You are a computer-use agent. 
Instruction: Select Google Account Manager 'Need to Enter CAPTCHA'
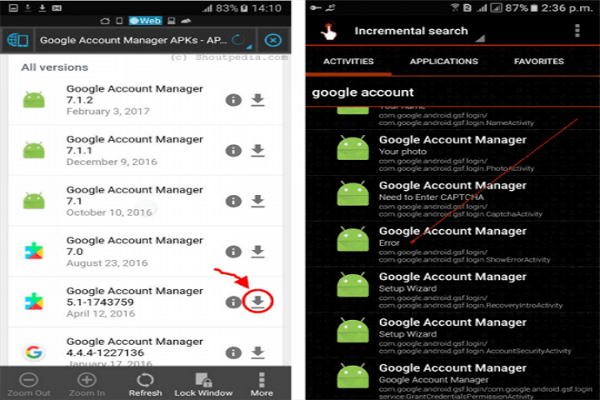pos(452,198)
